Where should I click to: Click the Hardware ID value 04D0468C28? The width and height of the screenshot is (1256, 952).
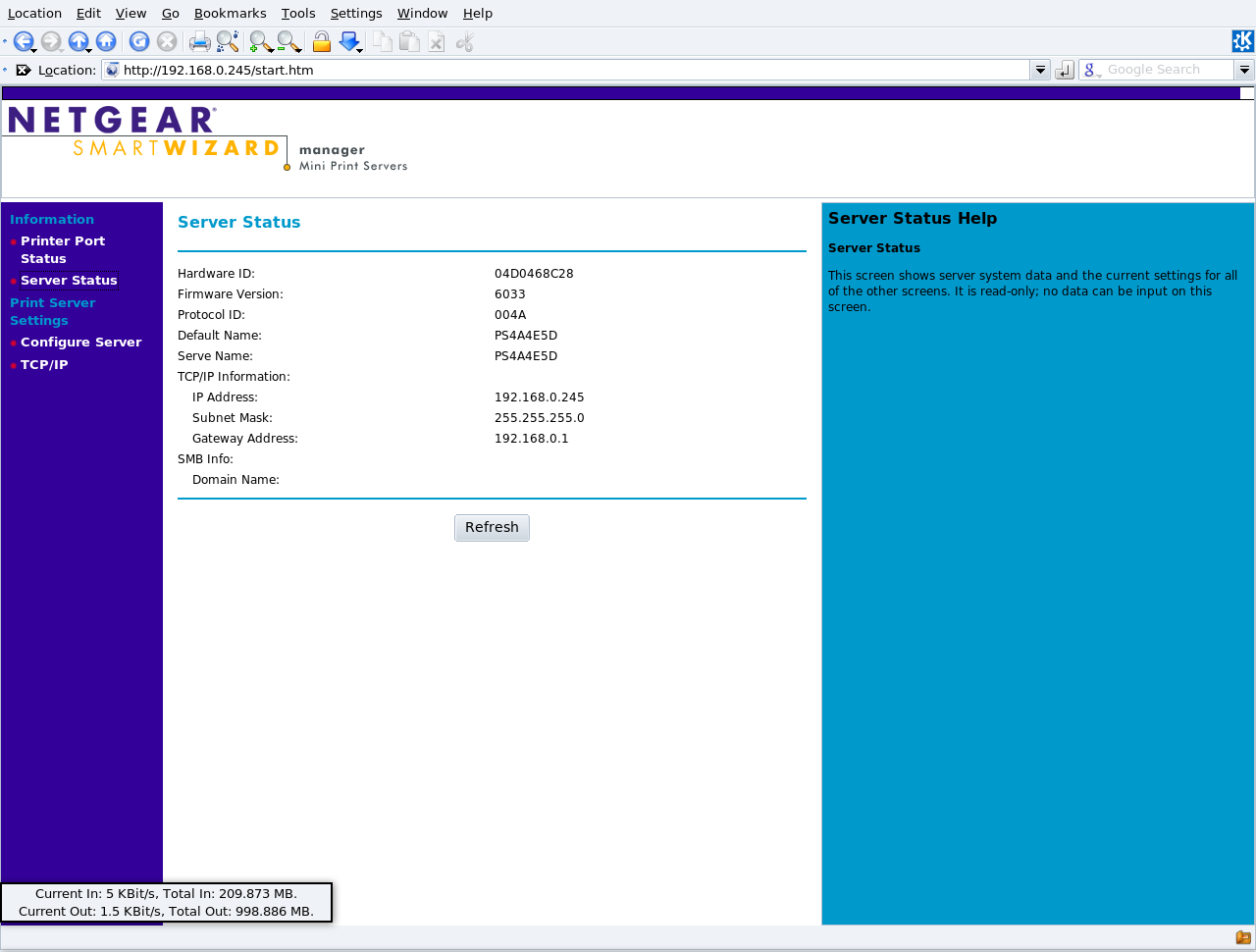[x=534, y=274]
